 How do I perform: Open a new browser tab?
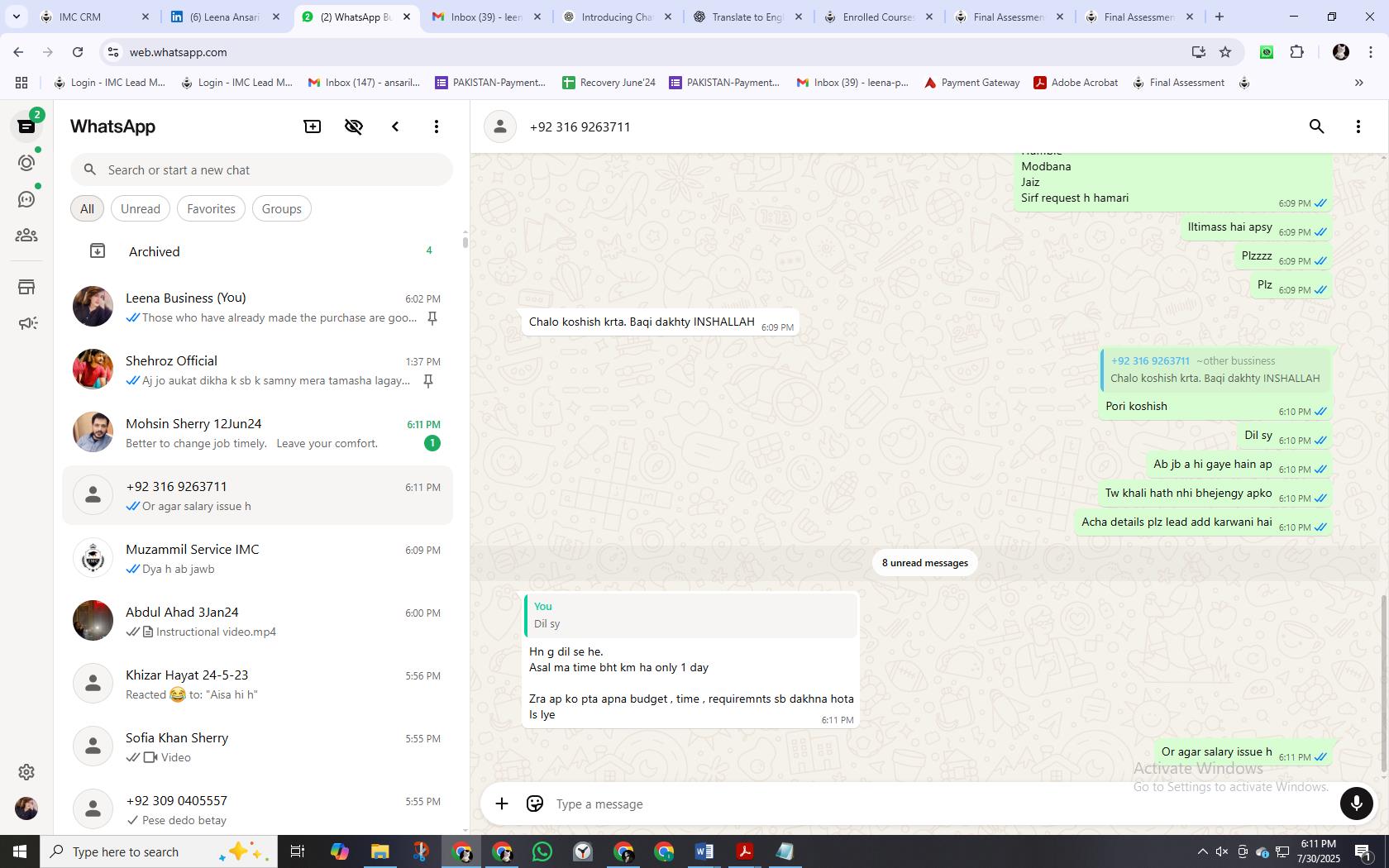point(1220,17)
